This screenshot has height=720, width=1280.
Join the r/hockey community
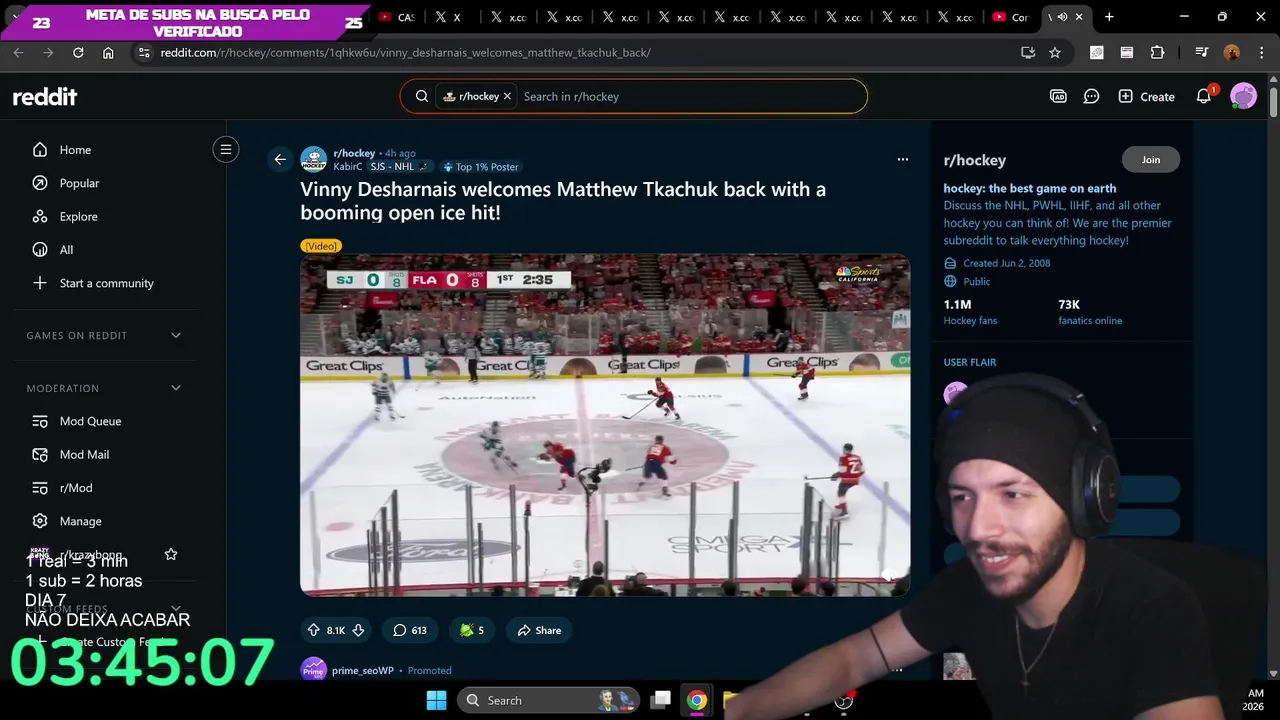point(1151,160)
